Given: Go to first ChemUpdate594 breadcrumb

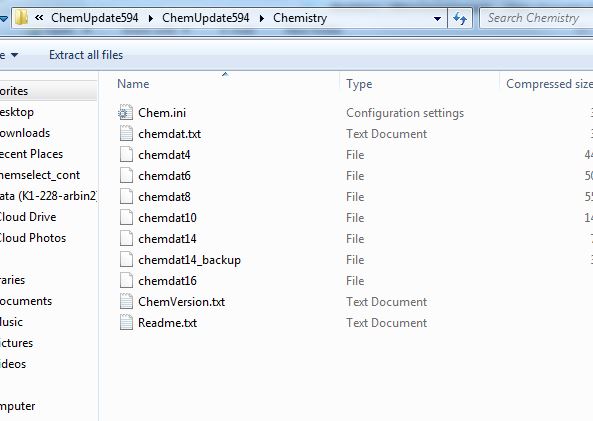Looking at the screenshot, I should pyautogui.click(x=95, y=18).
